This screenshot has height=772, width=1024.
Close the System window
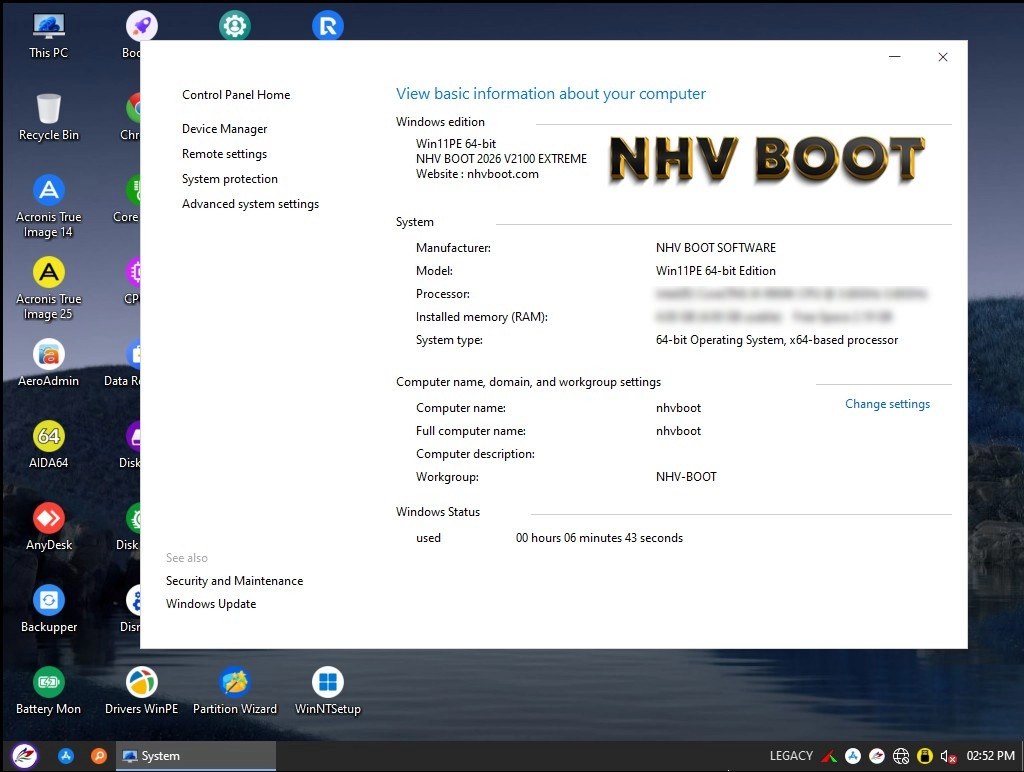click(943, 57)
